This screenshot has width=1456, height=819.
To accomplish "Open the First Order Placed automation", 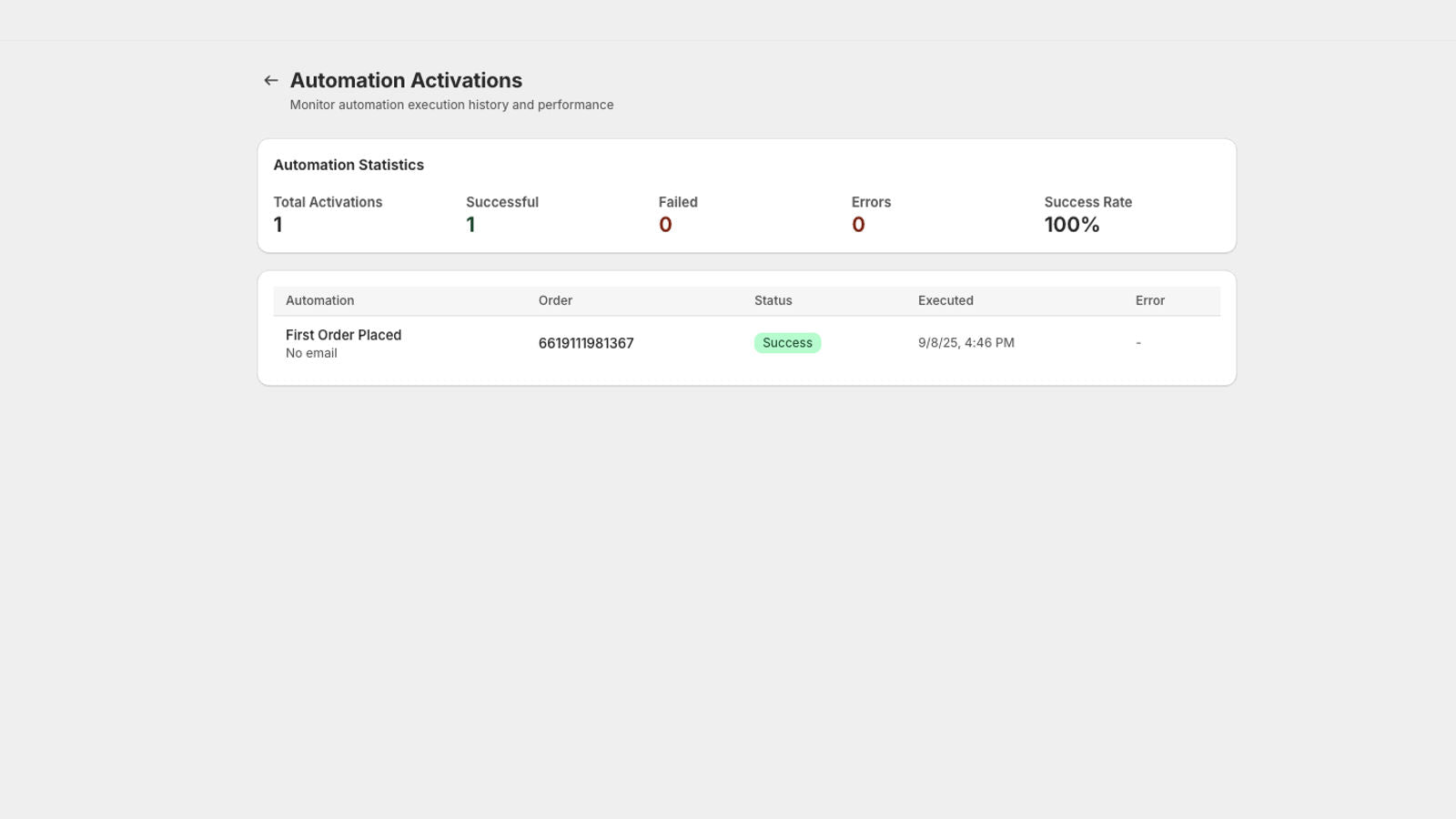I will point(343,335).
